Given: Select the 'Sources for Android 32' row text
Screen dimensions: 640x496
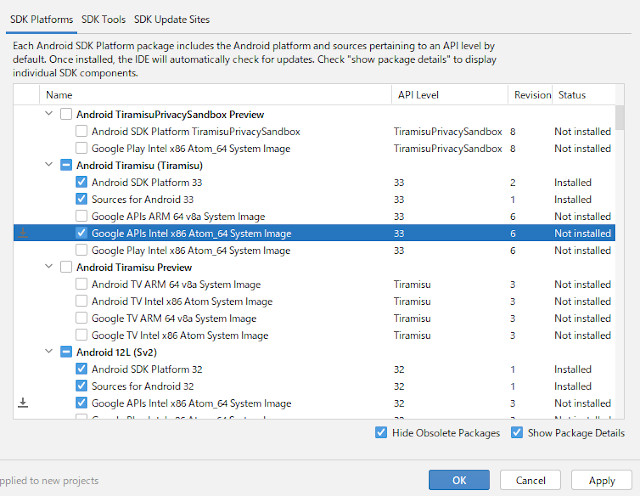Looking at the screenshot, I should 142,386.
